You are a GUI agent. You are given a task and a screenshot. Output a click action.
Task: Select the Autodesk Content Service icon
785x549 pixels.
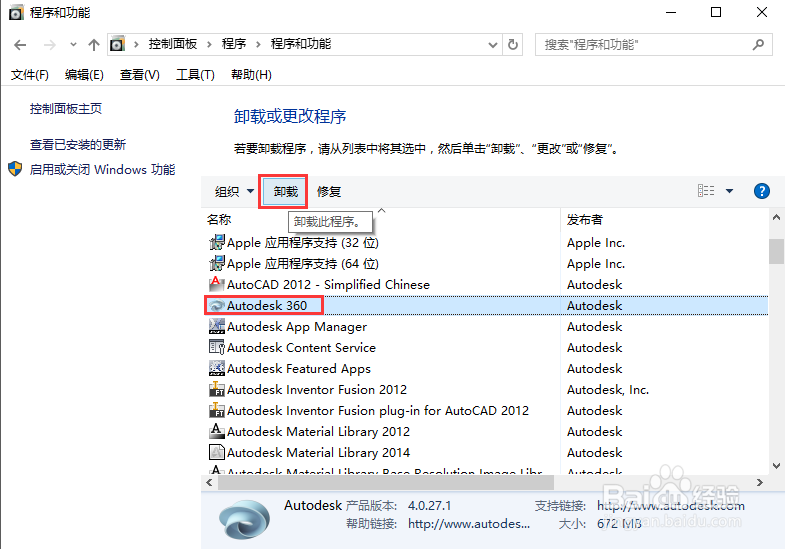click(x=216, y=347)
